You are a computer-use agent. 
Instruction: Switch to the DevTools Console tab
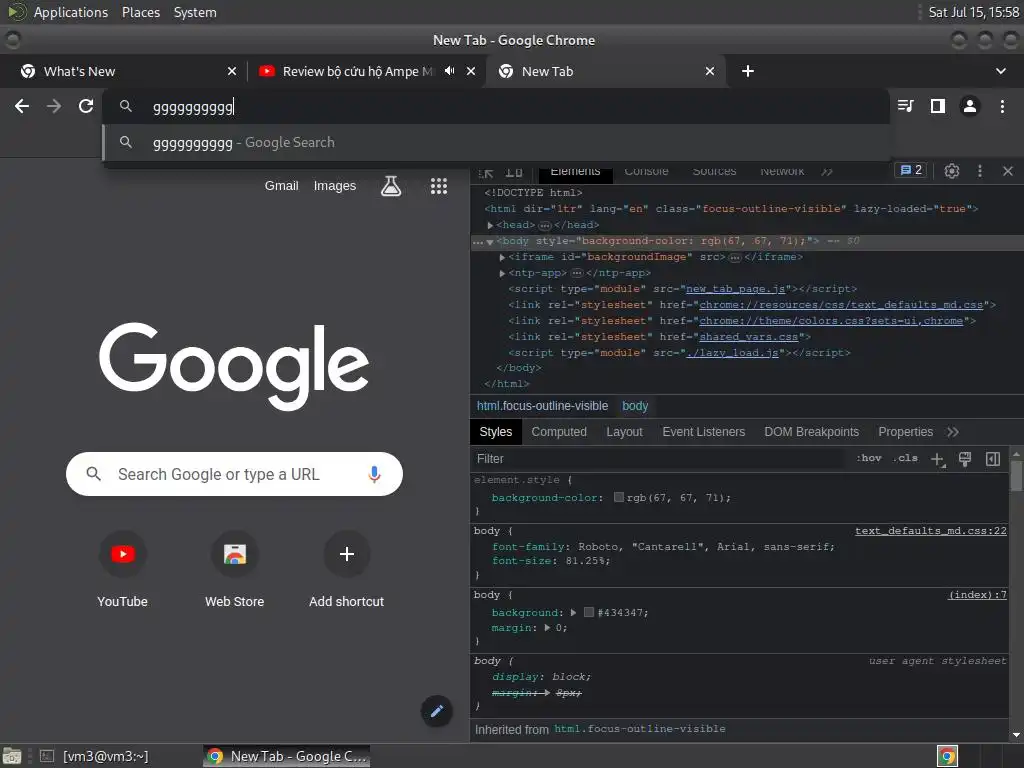pos(646,171)
